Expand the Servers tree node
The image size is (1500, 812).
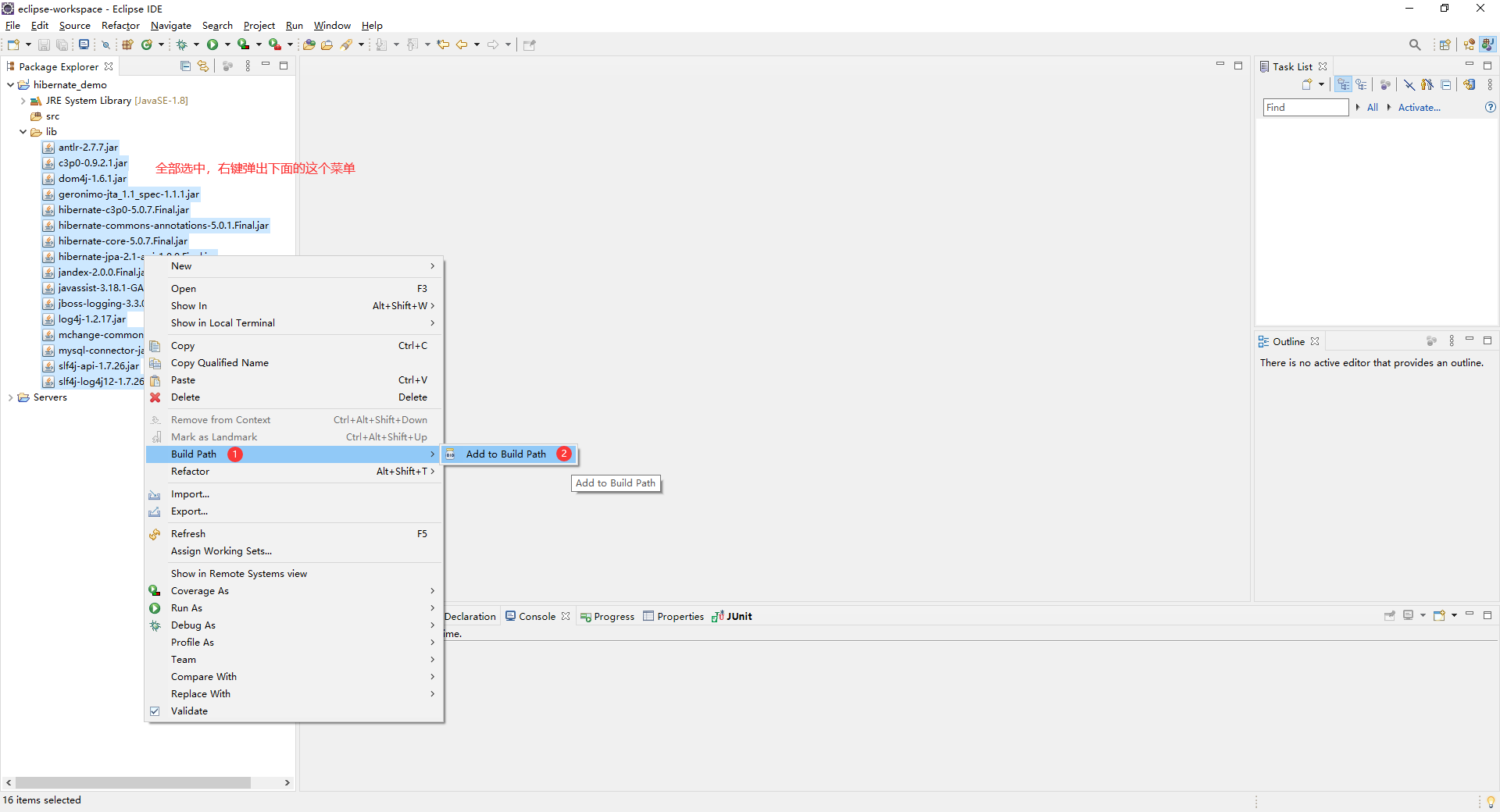11,397
